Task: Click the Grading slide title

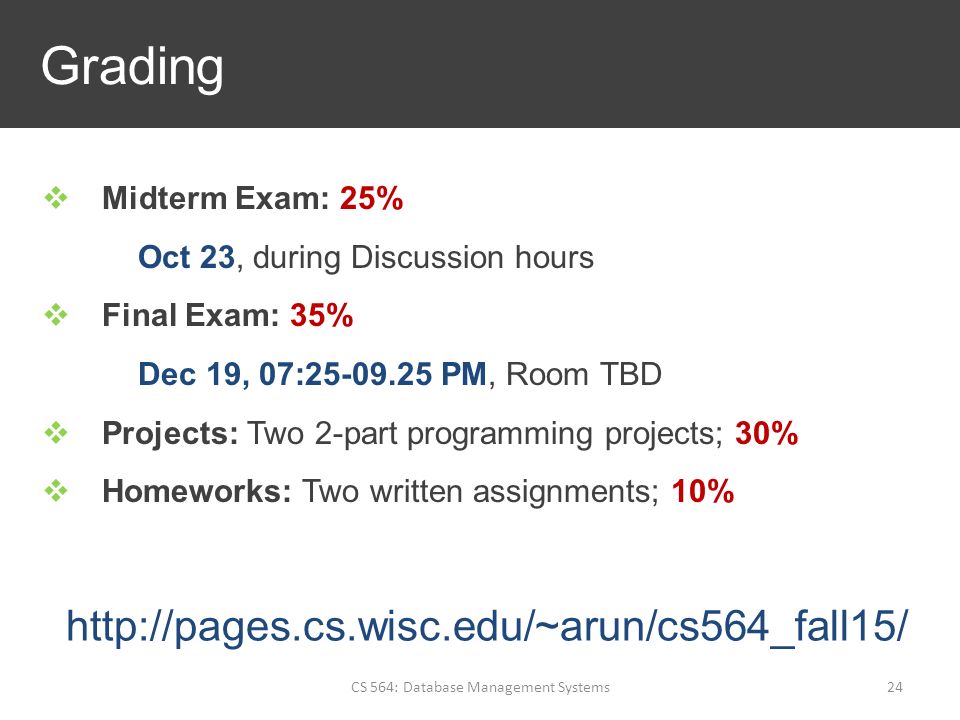Action: click(132, 68)
